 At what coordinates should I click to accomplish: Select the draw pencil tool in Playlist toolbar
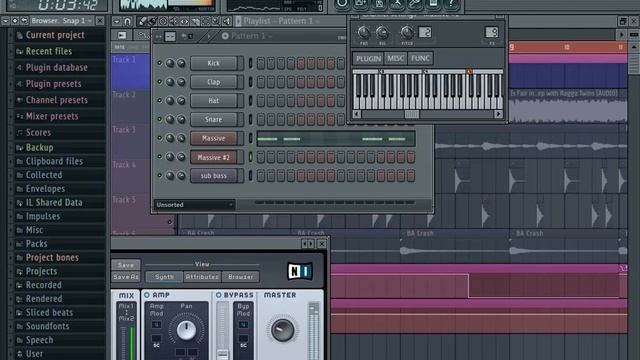tap(142, 21)
